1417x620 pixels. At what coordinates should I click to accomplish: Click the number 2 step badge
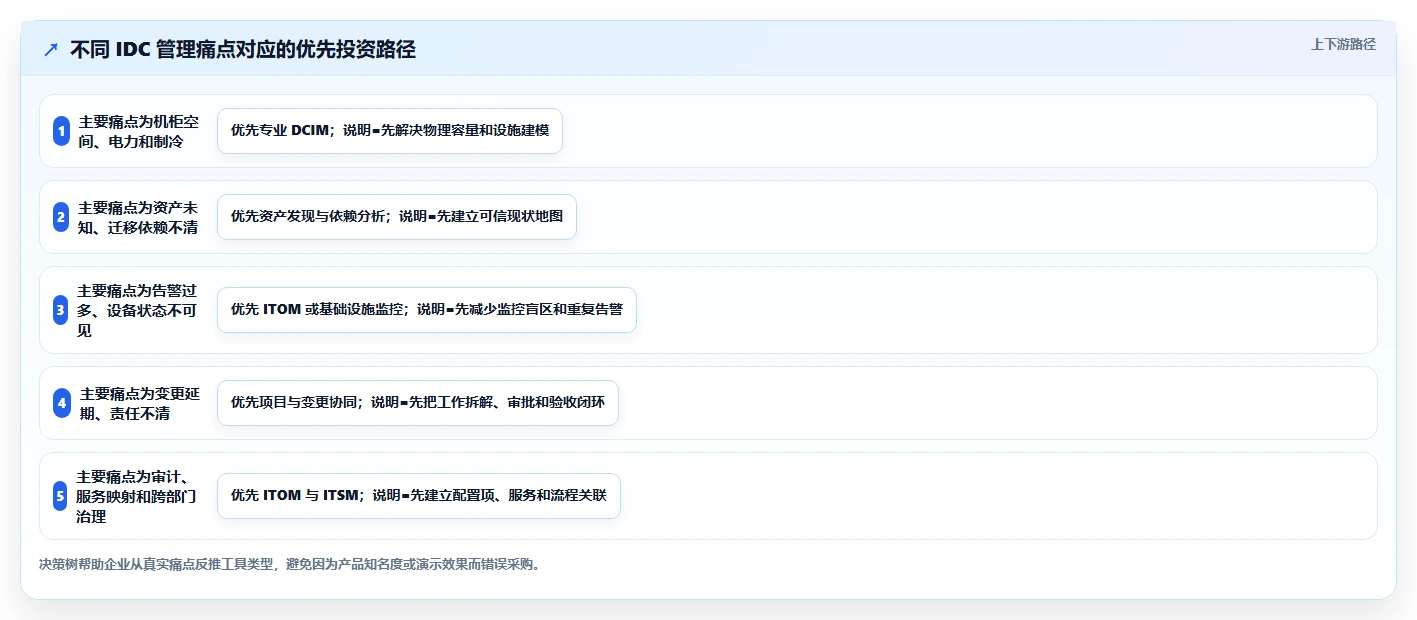(x=61, y=217)
